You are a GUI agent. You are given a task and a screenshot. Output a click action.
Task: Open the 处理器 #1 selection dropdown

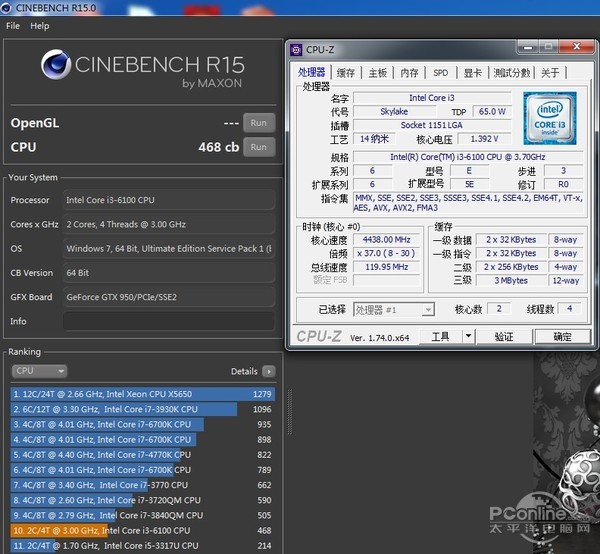[394, 310]
